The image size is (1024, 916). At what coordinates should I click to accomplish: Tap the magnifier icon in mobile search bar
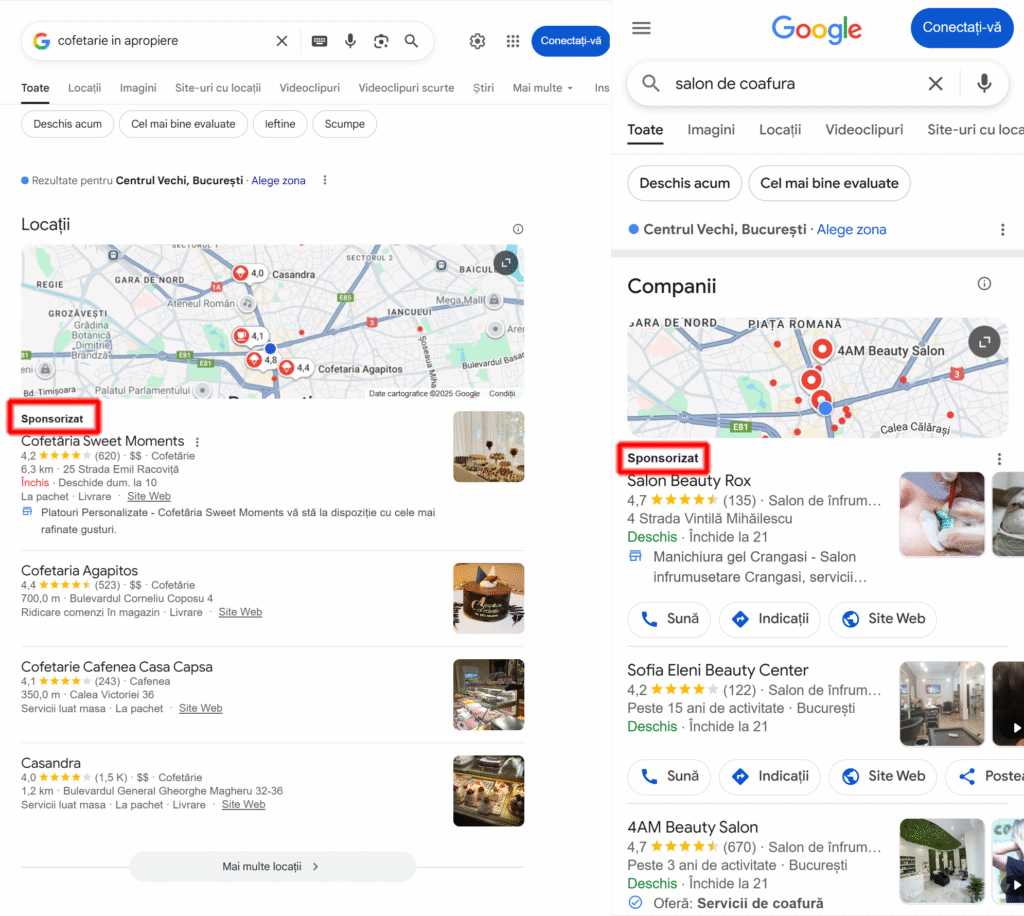pos(650,84)
